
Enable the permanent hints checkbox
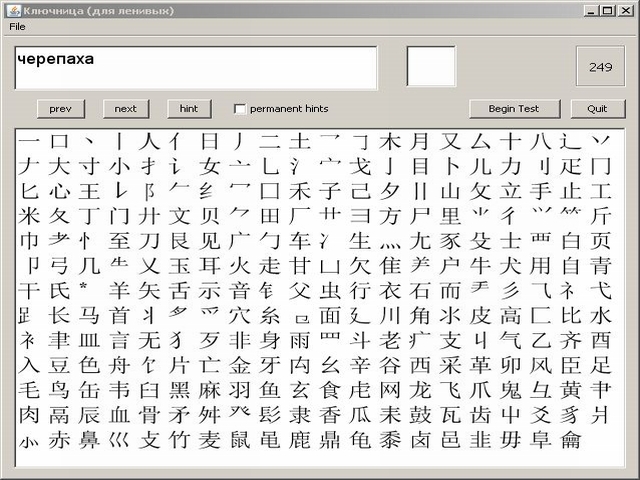click(240, 109)
